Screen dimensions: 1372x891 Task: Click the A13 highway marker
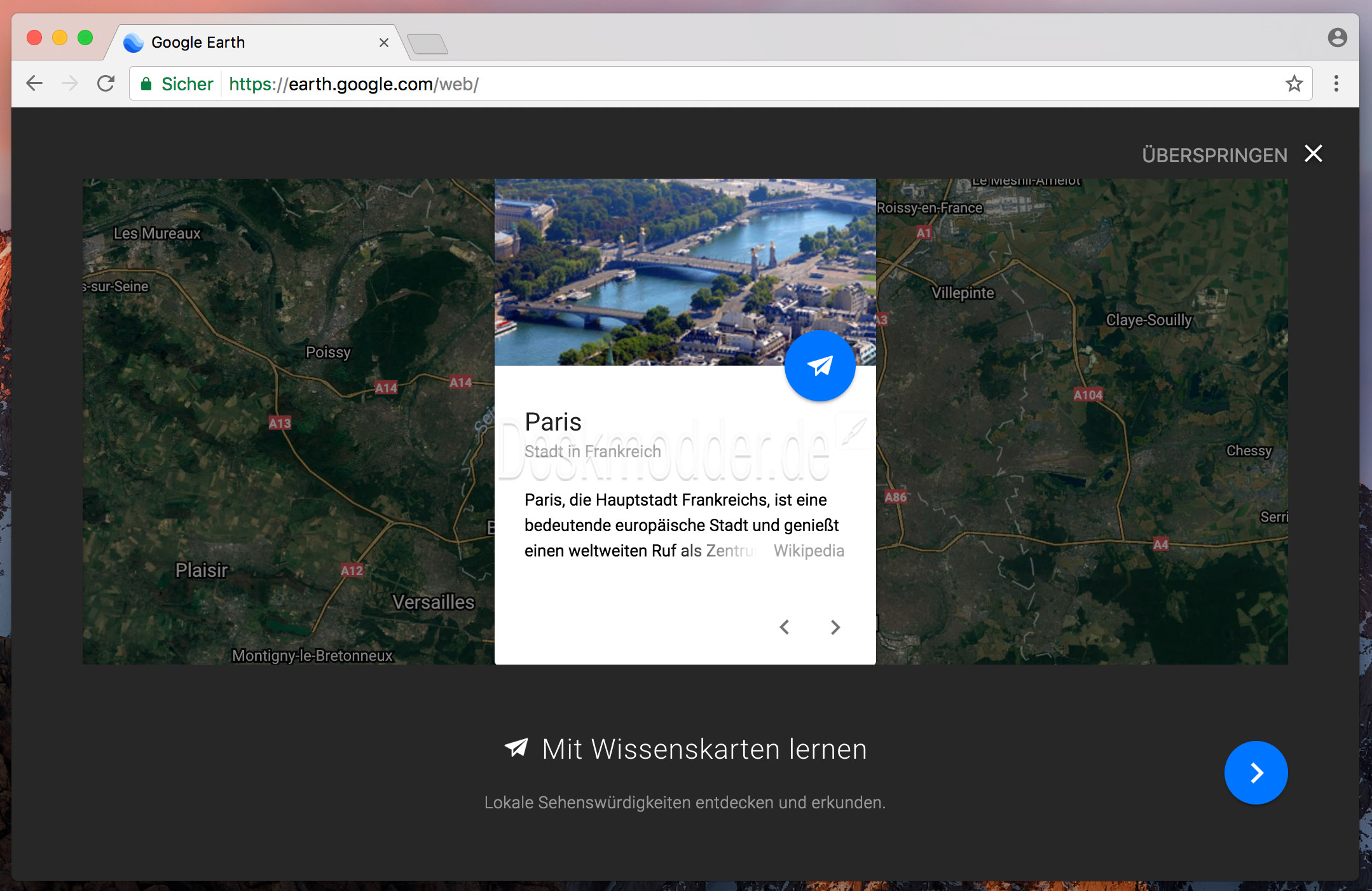coord(280,423)
